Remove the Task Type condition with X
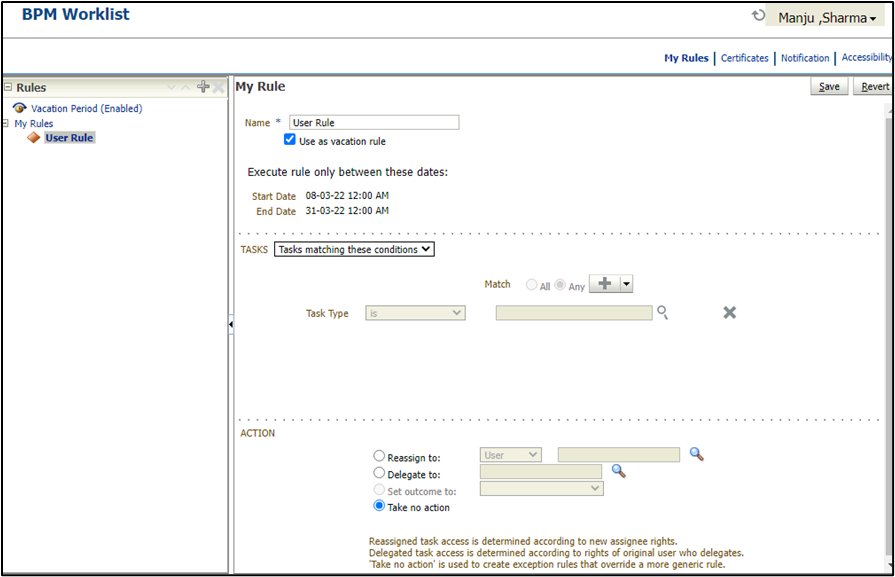Viewport: 895px width, 577px height. [x=729, y=312]
